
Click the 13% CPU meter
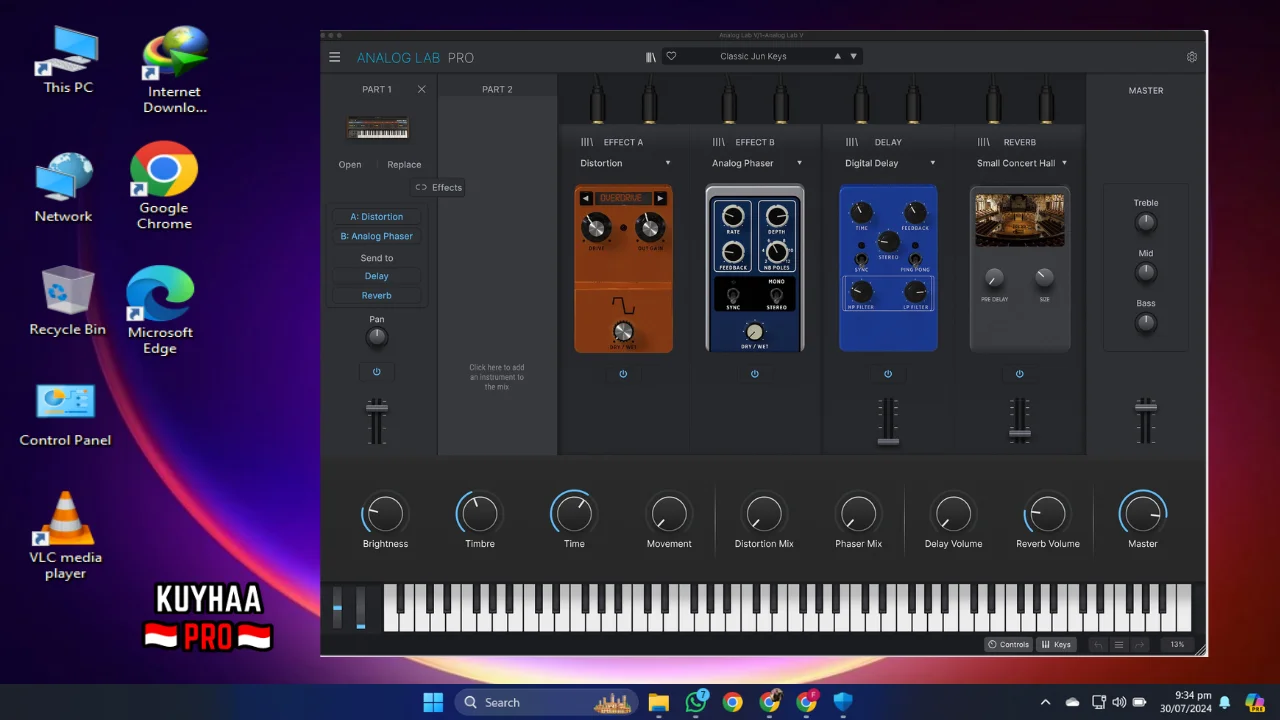point(1177,645)
